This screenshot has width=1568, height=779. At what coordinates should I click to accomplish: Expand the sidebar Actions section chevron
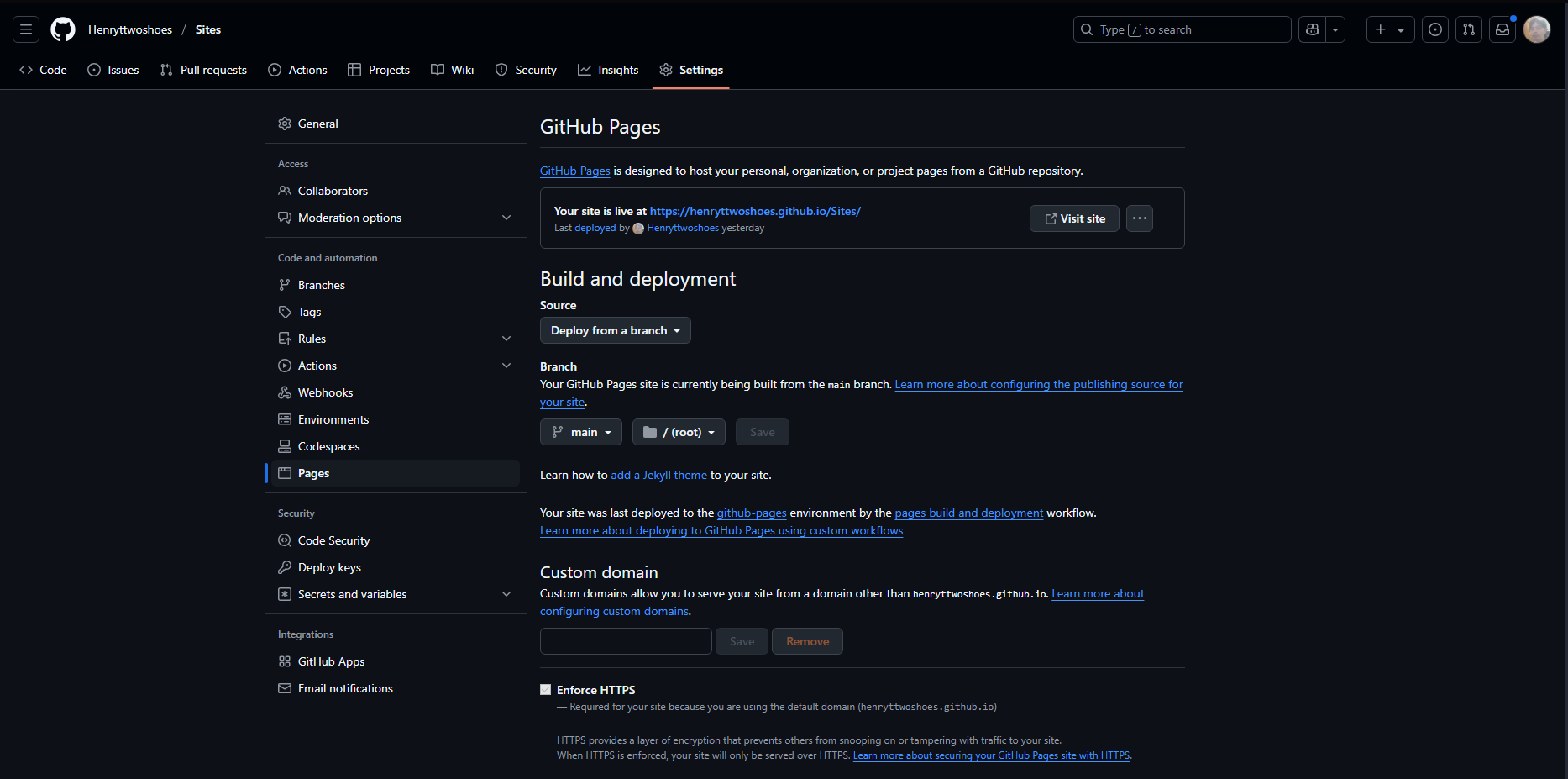tap(506, 366)
